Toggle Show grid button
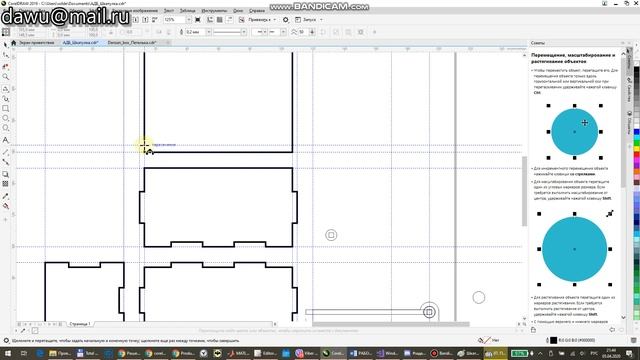The image size is (640, 360). click(x=220, y=19)
